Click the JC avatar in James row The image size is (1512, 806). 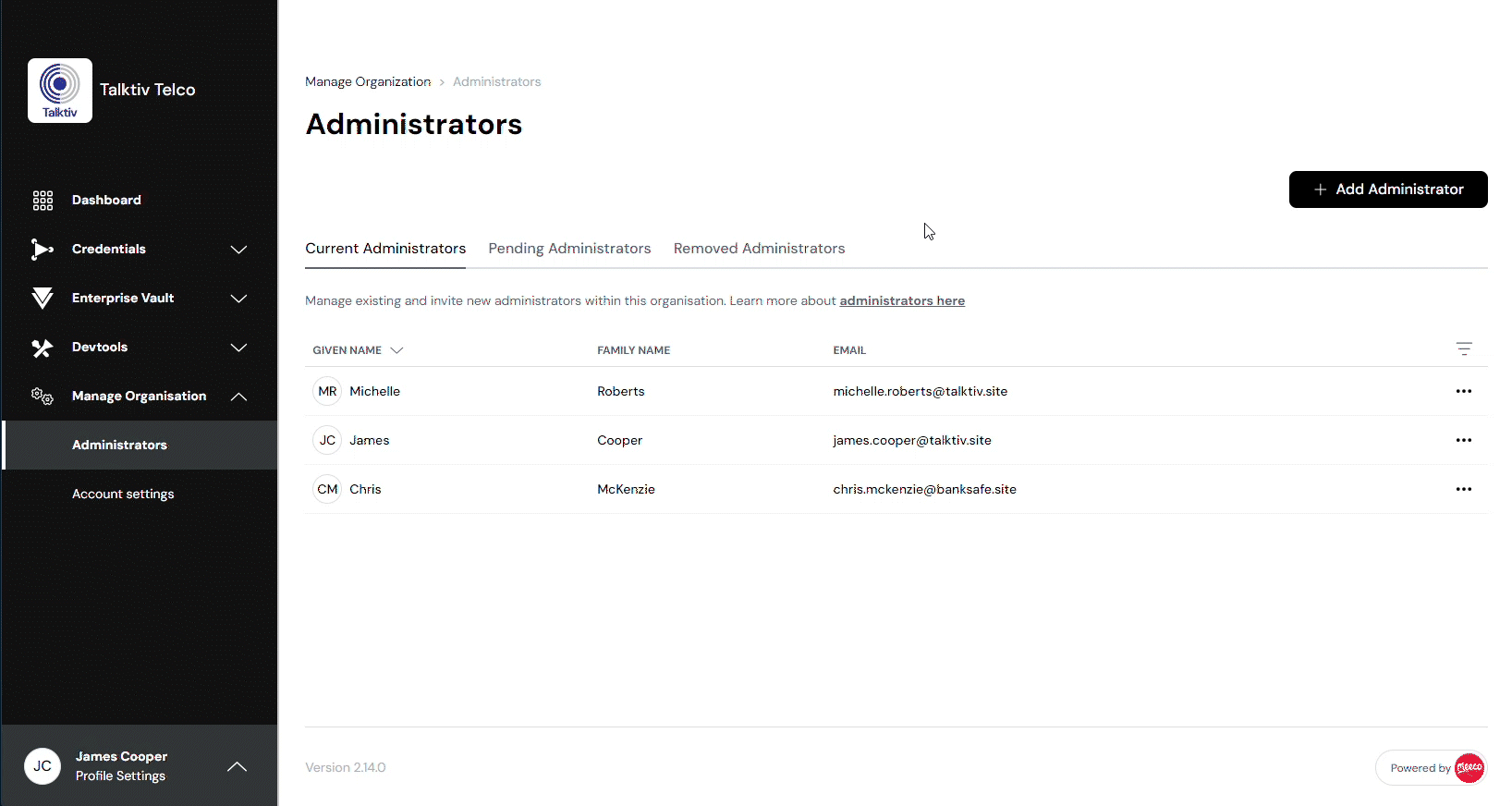tap(327, 440)
